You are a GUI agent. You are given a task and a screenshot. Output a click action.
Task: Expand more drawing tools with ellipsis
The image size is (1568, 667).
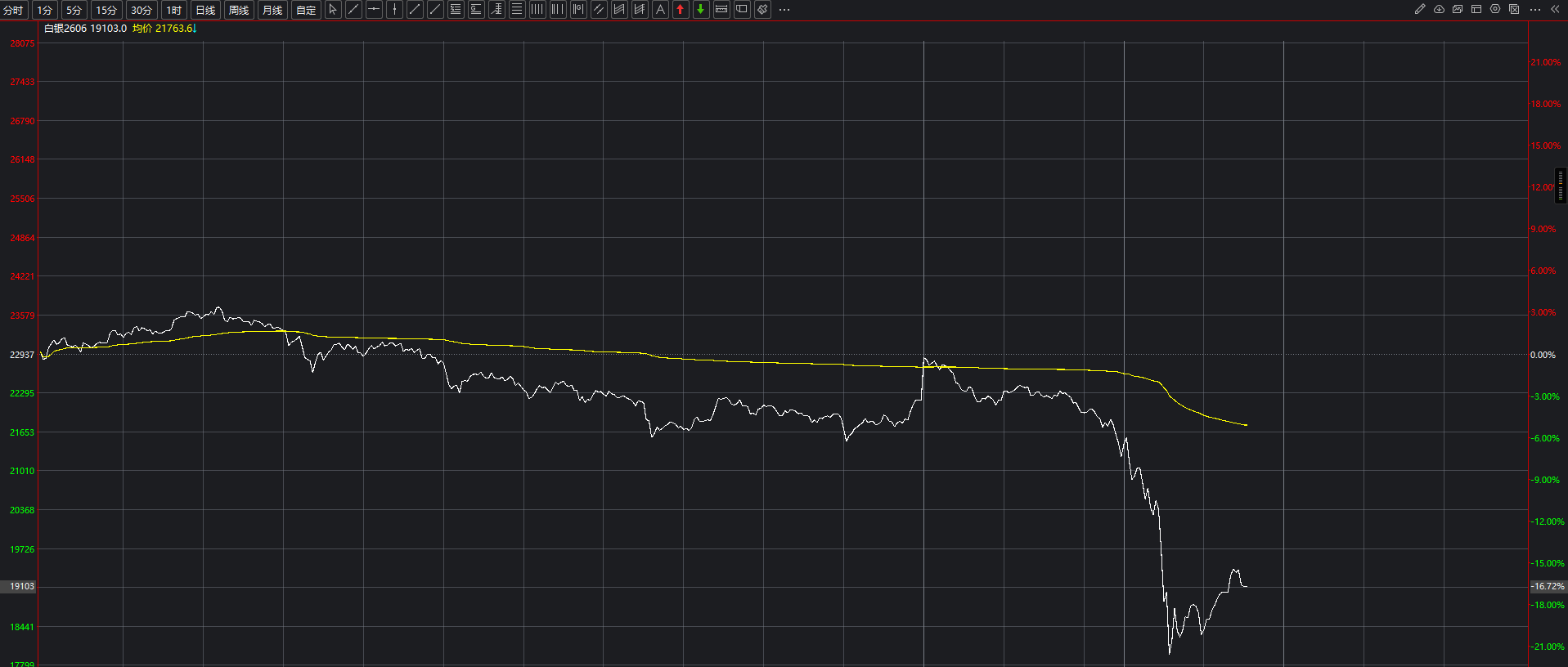784,10
